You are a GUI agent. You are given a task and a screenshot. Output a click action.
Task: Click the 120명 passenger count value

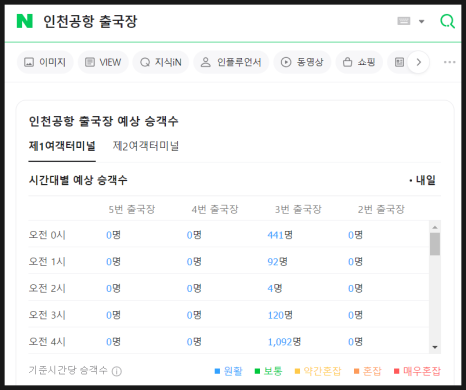click(280, 315)
